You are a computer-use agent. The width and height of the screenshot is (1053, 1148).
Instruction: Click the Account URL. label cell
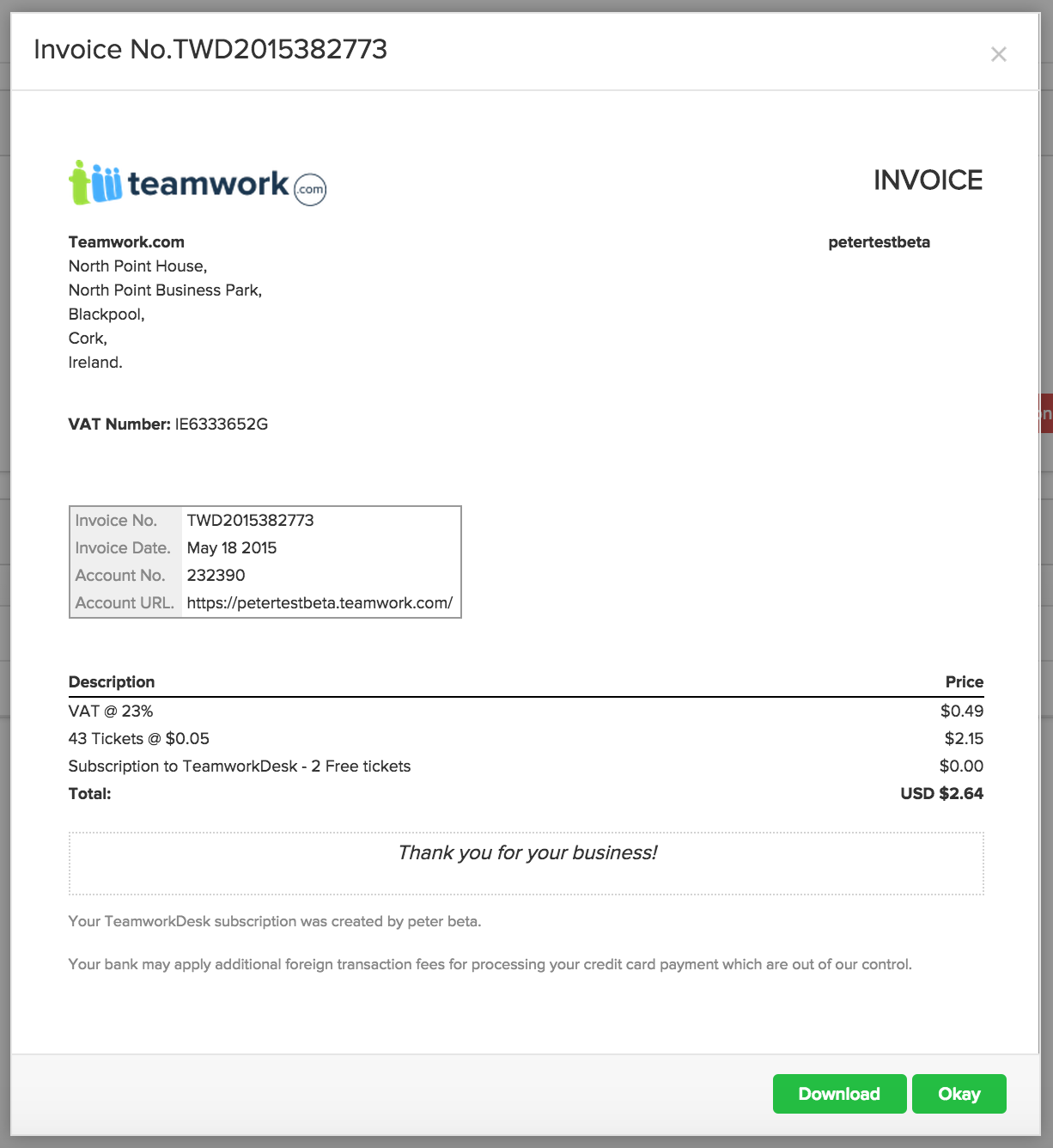125,603
